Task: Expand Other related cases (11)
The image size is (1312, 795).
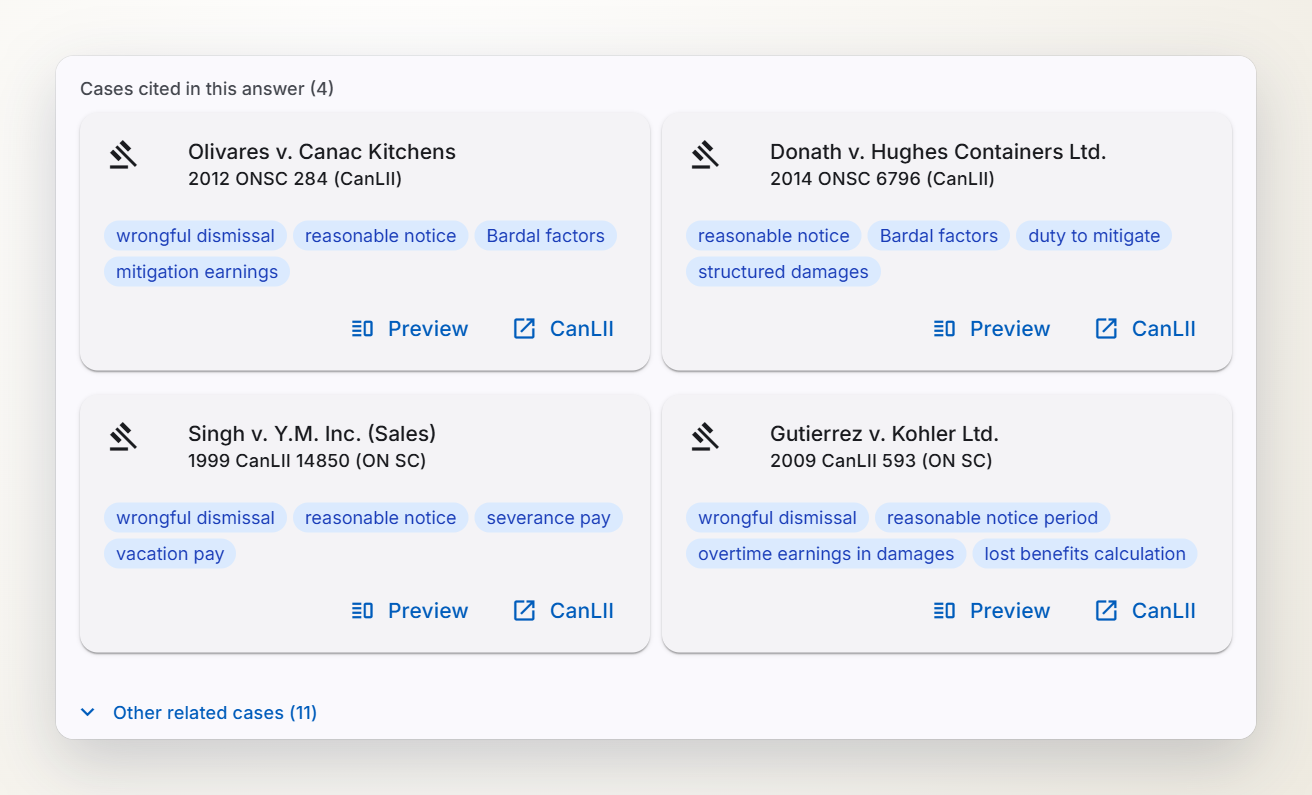Action: [199, 713]
